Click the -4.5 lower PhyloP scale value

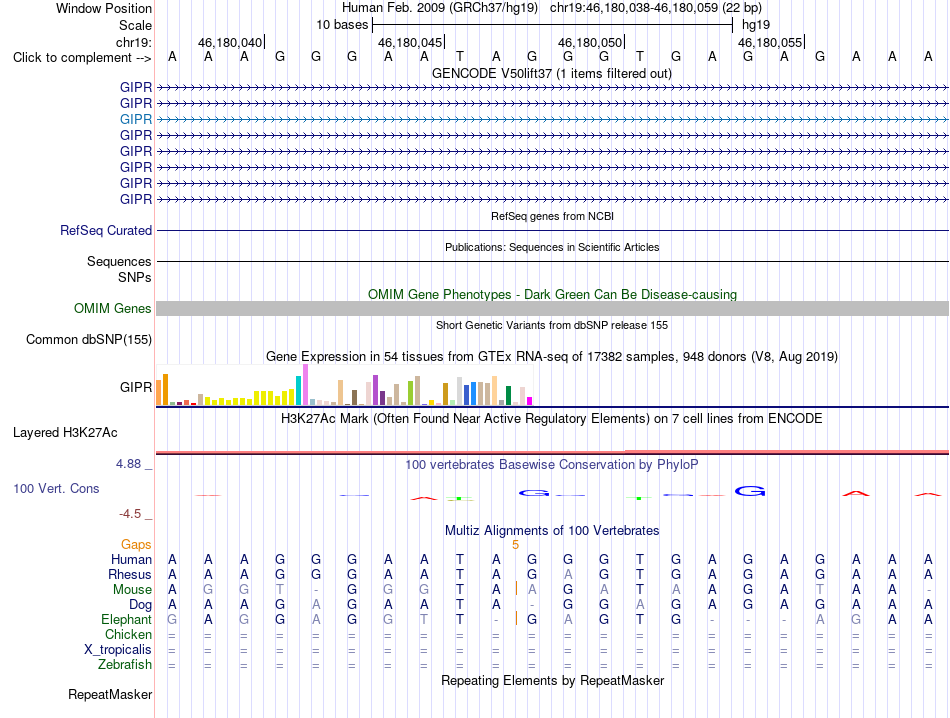(130, 514)
